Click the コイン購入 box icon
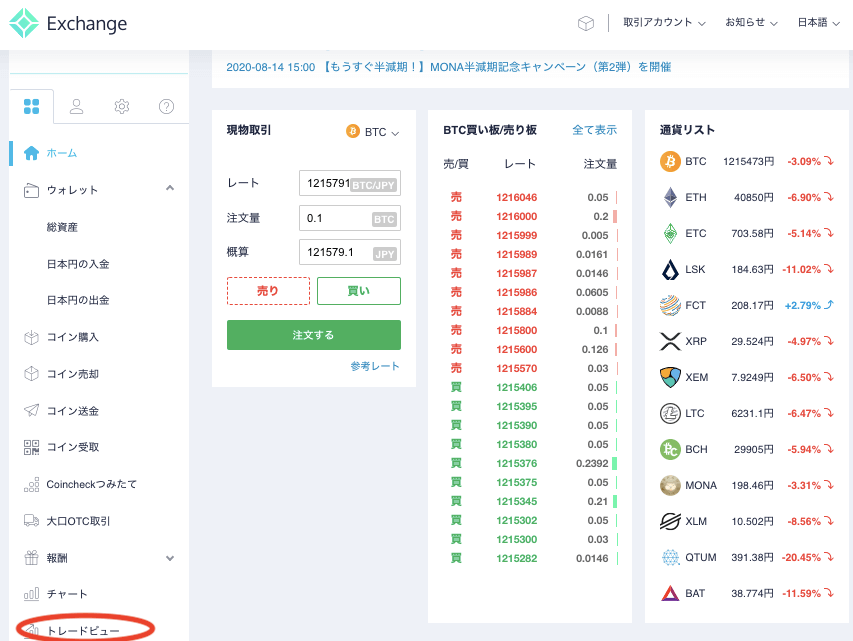The width and height of the screenshot is (853, 641). 32,337
